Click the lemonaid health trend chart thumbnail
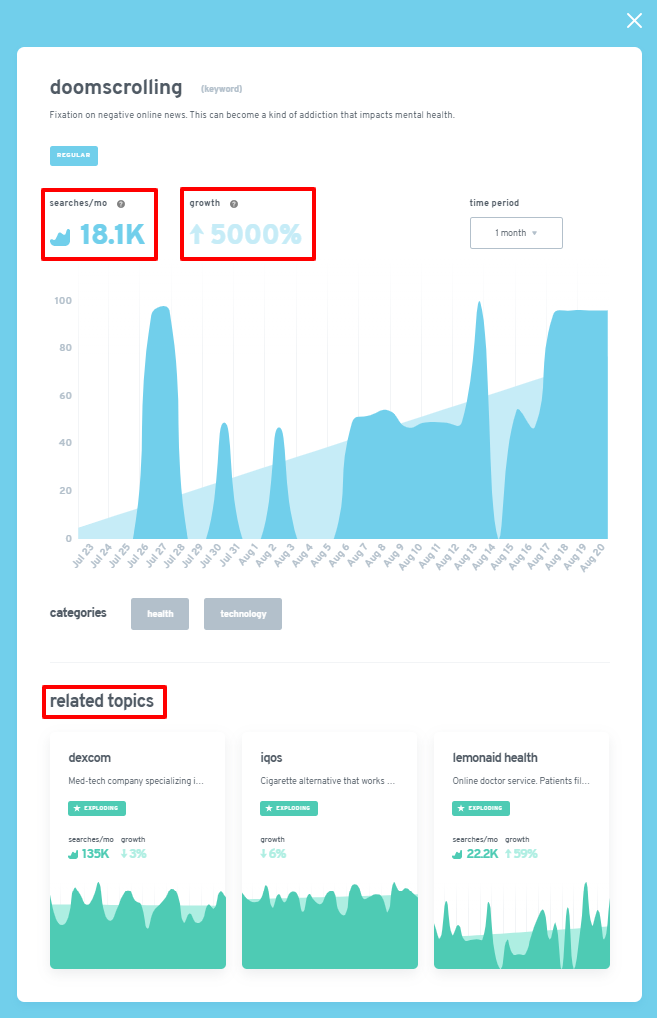Image resolution: width=657 pixels, height=1018 pixels. coord(522,925)
